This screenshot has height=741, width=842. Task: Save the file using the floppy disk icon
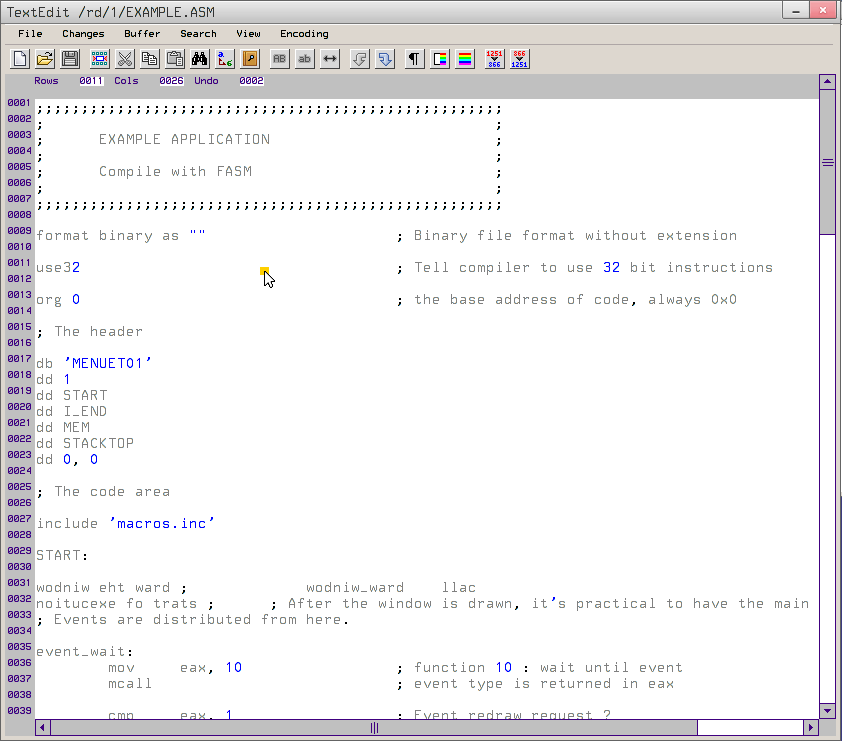coord(70,59)
